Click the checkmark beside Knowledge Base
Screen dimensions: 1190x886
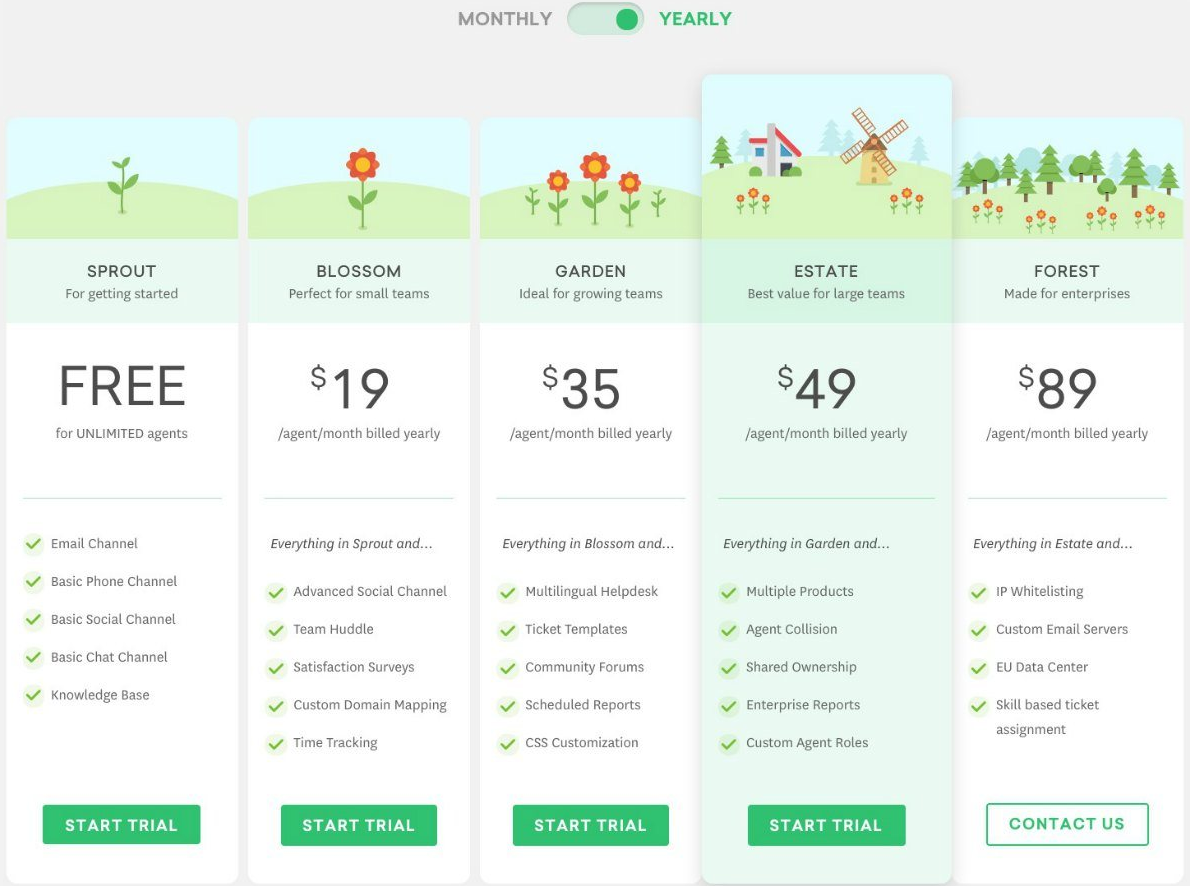tap(33, 694)
